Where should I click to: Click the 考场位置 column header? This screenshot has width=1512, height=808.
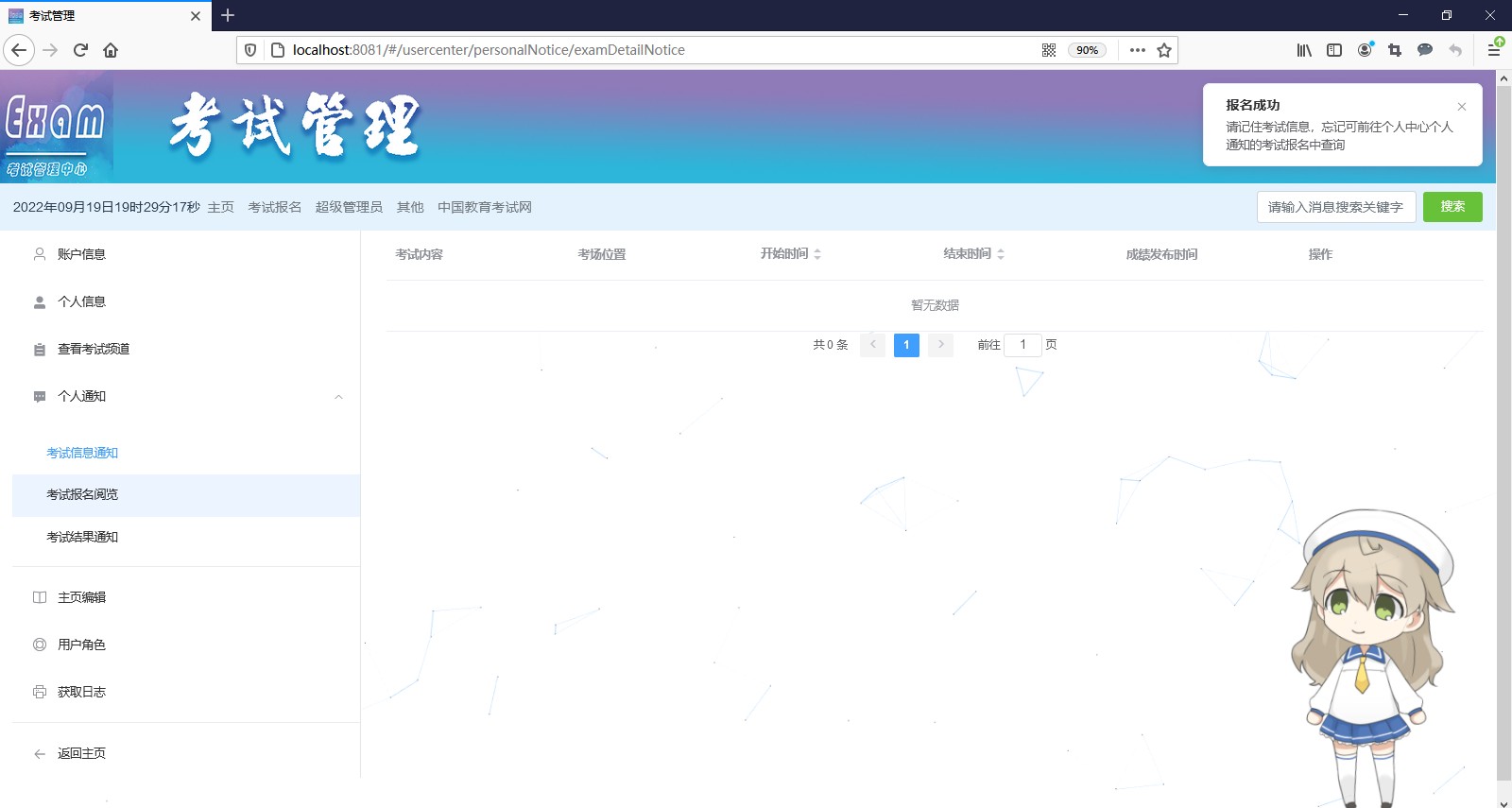(x=602, y=254)
